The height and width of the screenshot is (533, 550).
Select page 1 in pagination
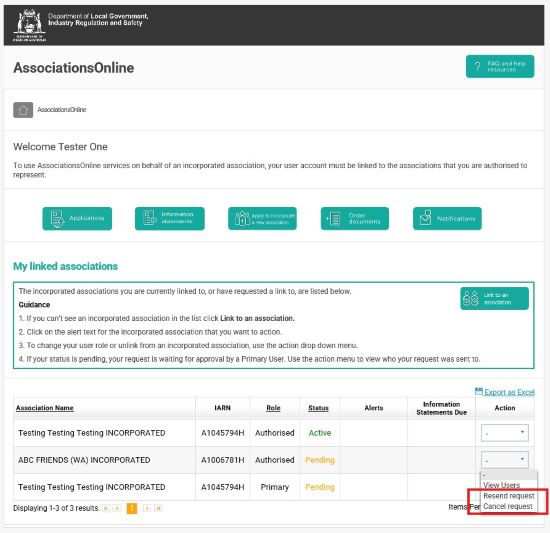[x=132, y=508]
